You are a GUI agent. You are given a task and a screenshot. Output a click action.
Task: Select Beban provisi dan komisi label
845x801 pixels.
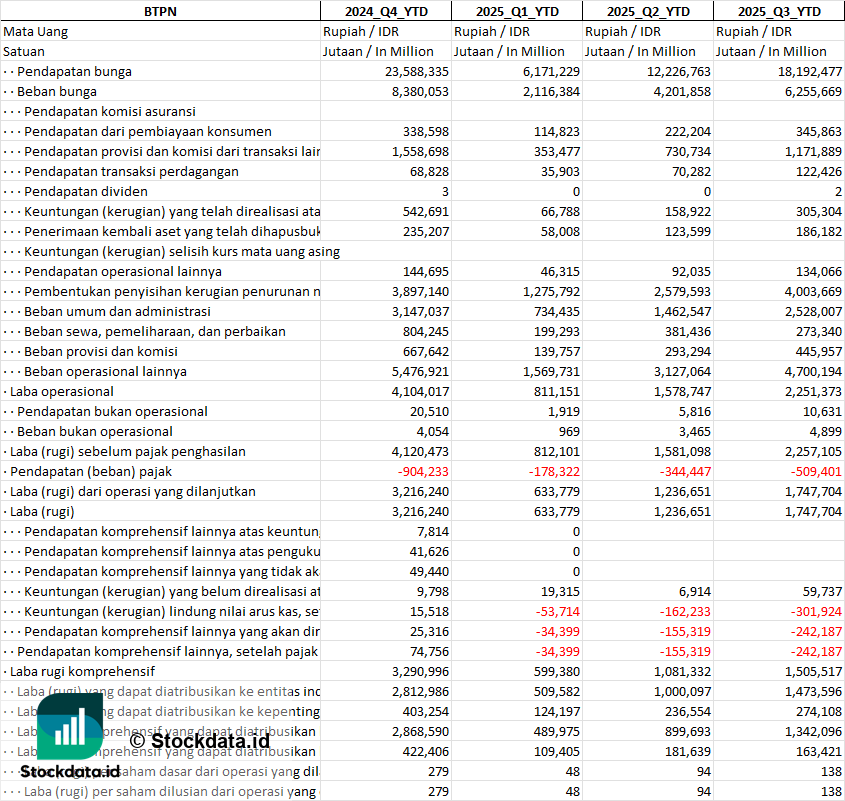(x=101, y=351)
